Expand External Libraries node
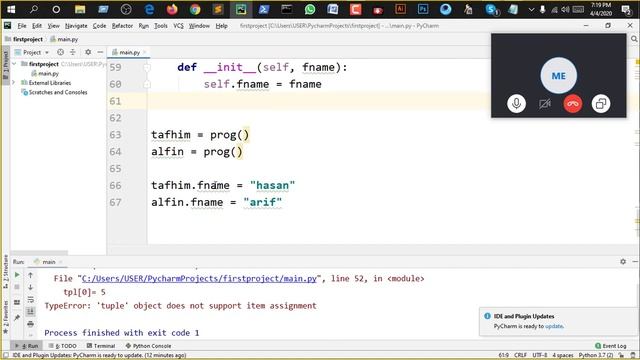640x360 pixels. pos(14,82)
